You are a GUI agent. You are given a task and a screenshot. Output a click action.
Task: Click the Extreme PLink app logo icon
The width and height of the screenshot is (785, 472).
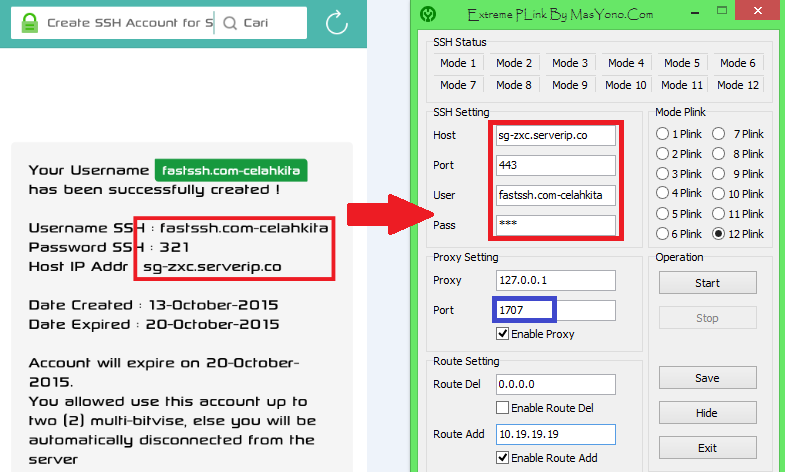(428, 14)
